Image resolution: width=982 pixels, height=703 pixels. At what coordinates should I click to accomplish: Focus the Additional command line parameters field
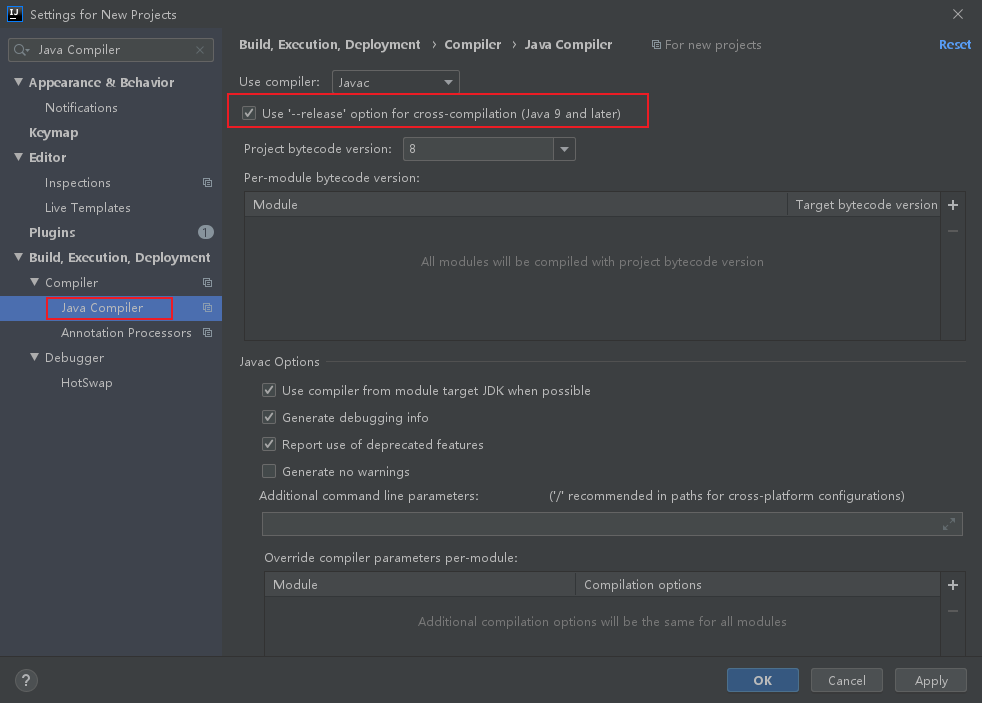point(612,524)
